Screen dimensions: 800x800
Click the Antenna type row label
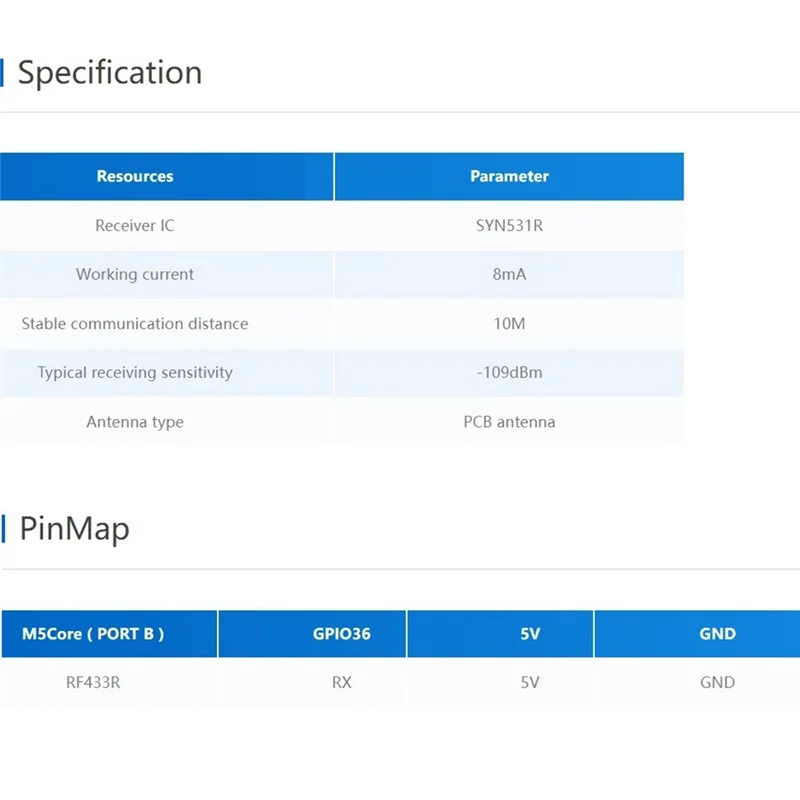[135, 422]
